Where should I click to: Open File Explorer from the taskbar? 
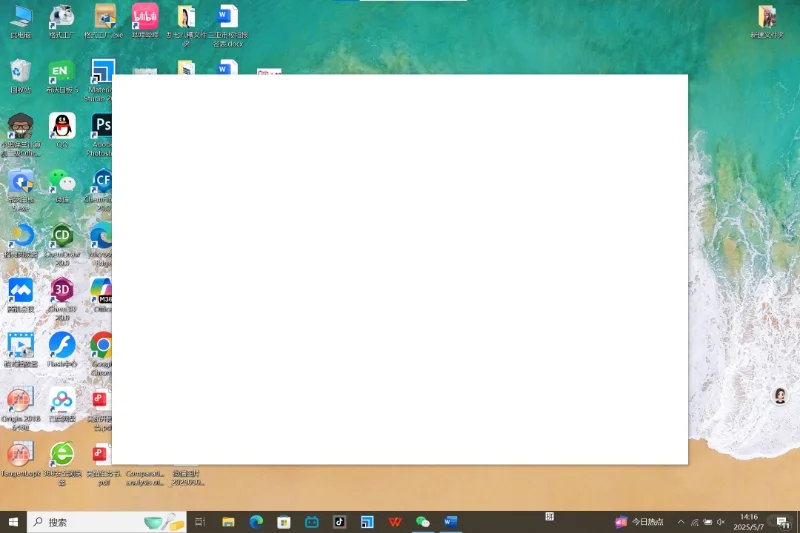tap(228, 522)
